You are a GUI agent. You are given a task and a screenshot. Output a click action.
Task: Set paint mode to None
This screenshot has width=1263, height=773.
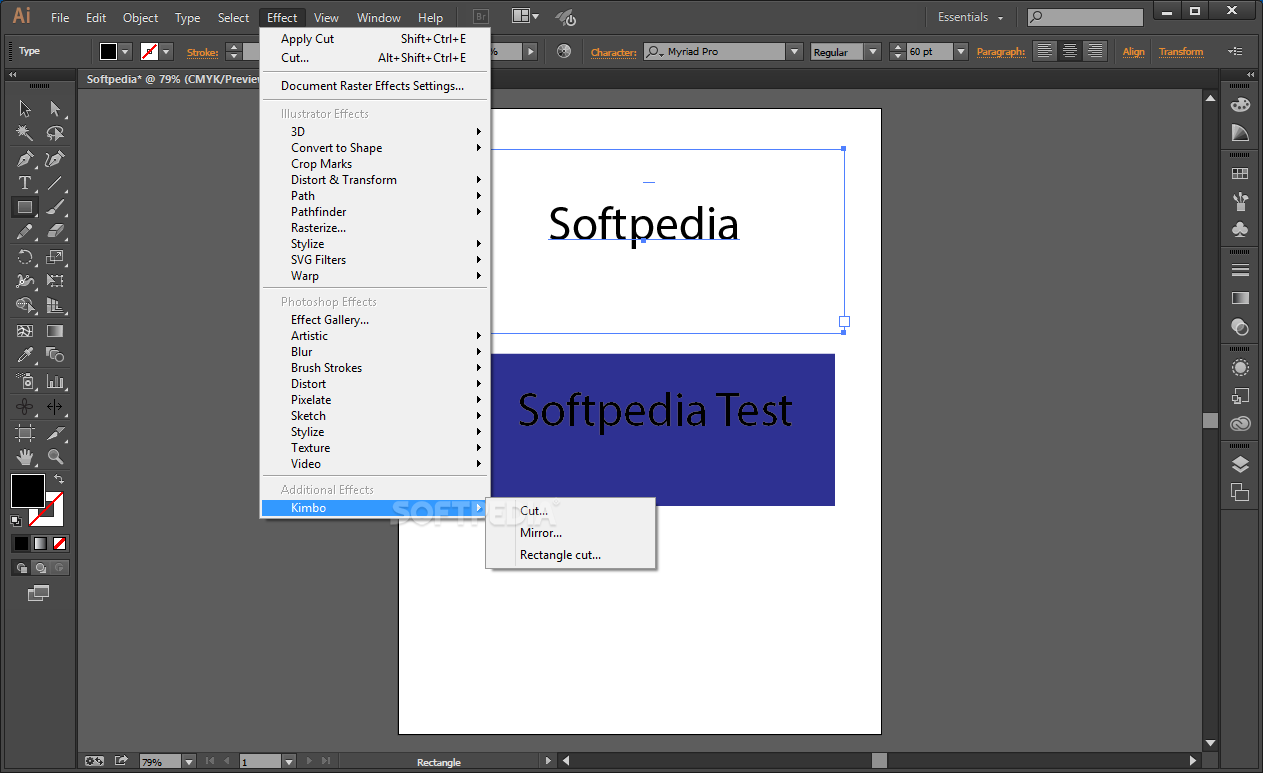[x=60, y=543]
